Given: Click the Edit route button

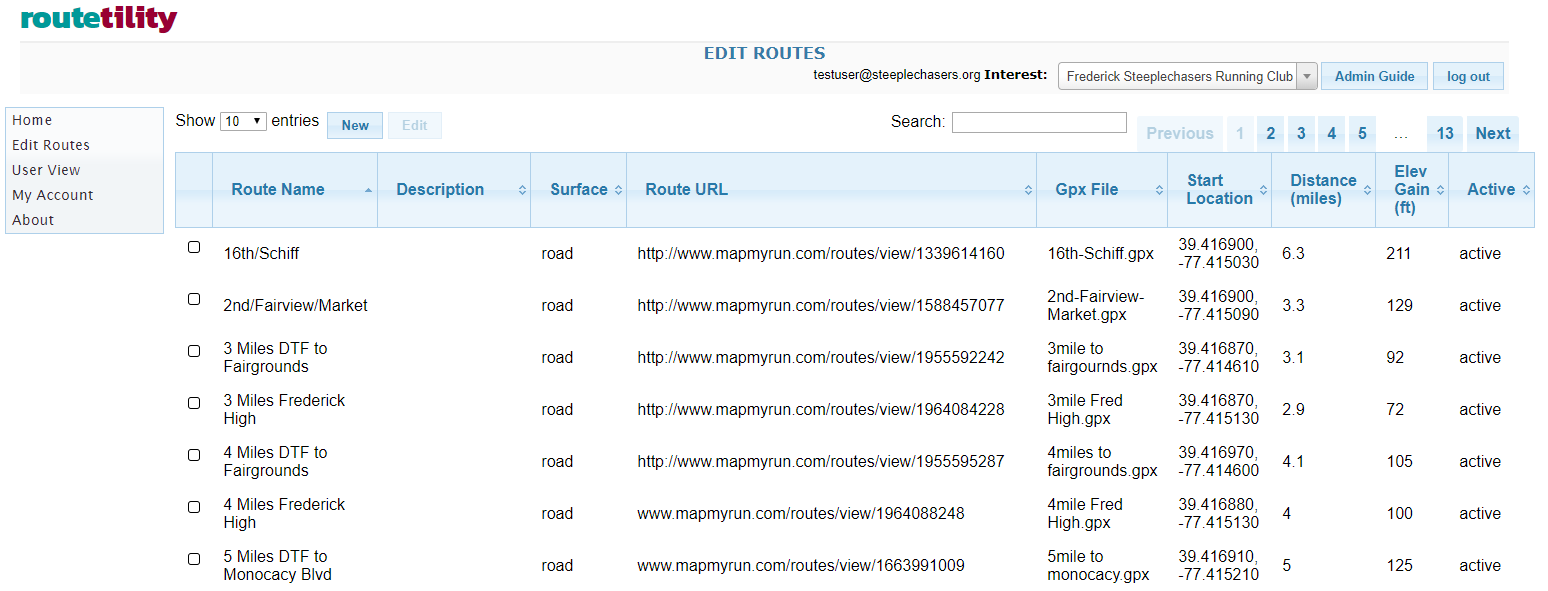Looking at the screenshot, I should pos(415,125).
